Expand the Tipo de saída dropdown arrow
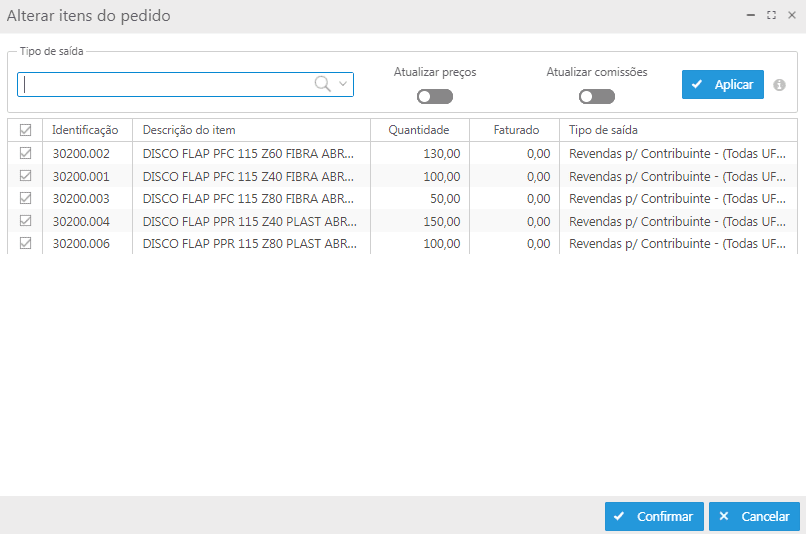The height and width of the screenshot is (534, 806). 343,85
